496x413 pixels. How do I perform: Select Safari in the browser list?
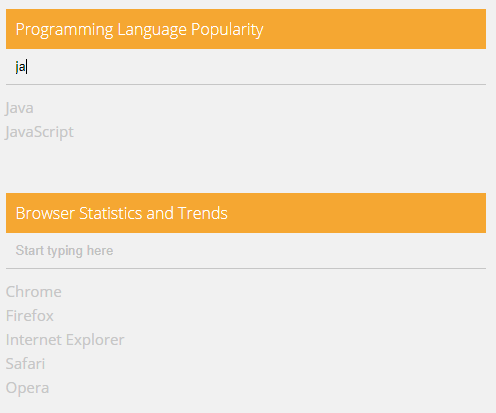point(25,364)
